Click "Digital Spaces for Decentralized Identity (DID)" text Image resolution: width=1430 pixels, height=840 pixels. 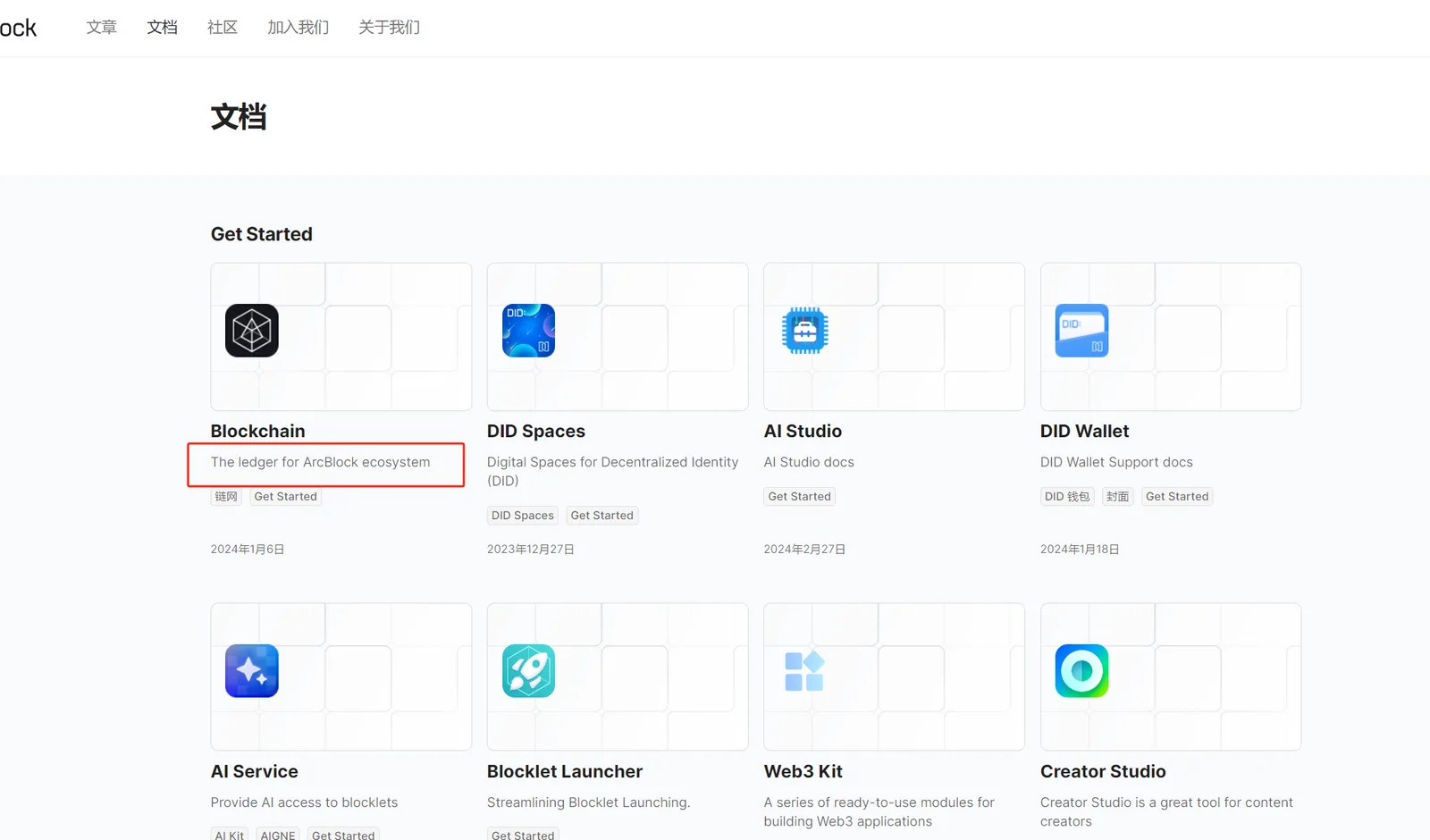(x=613, y=472)
